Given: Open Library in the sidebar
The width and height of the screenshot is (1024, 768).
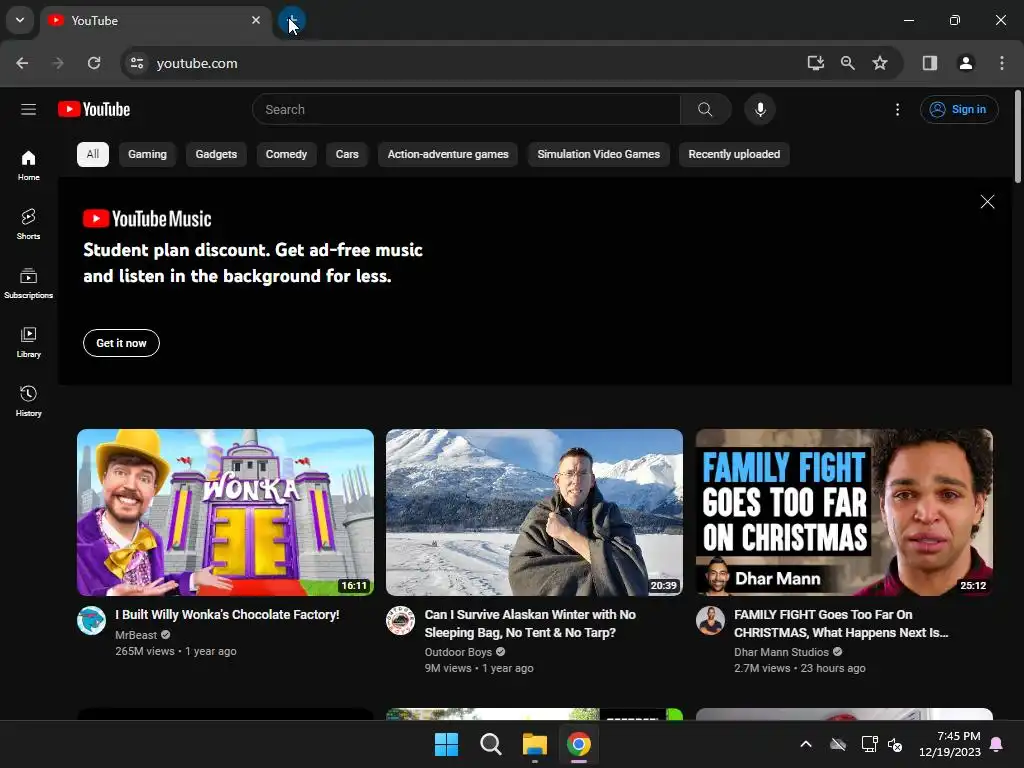Looking at the screenshot, I should point(28,342).
